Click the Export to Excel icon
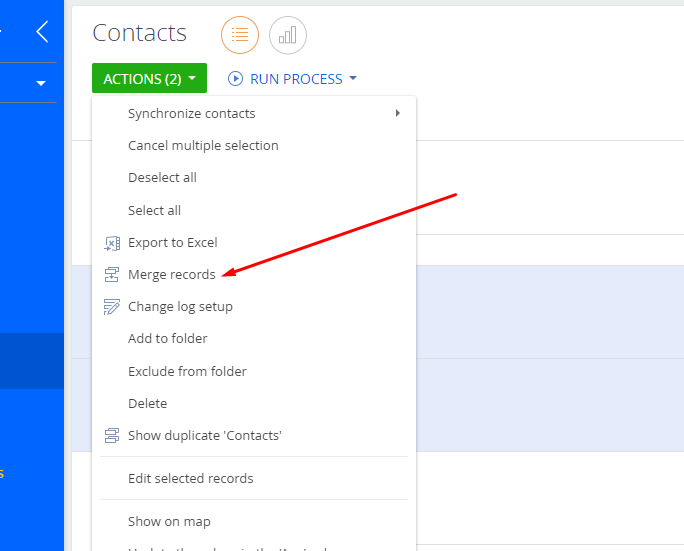The image size is (684, 551). pos(112,243)
